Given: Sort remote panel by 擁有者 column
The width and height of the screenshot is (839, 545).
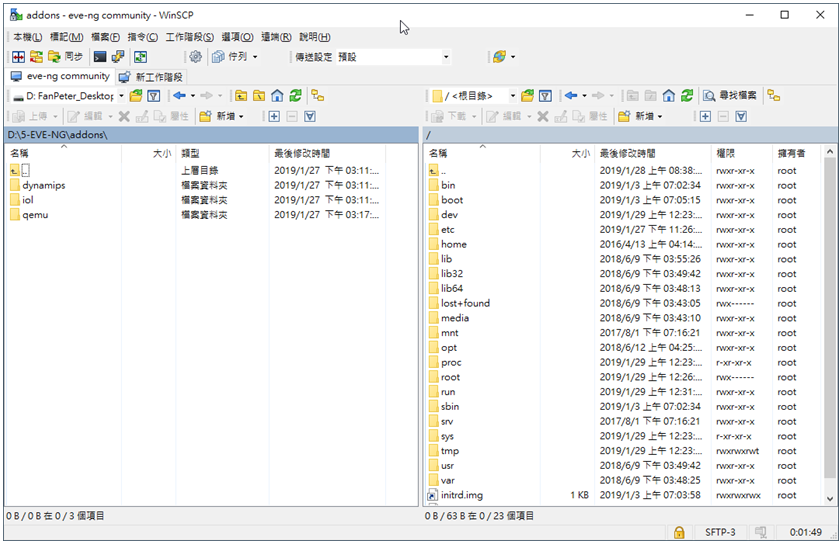Looking at the screenshot, I should 796,153.
